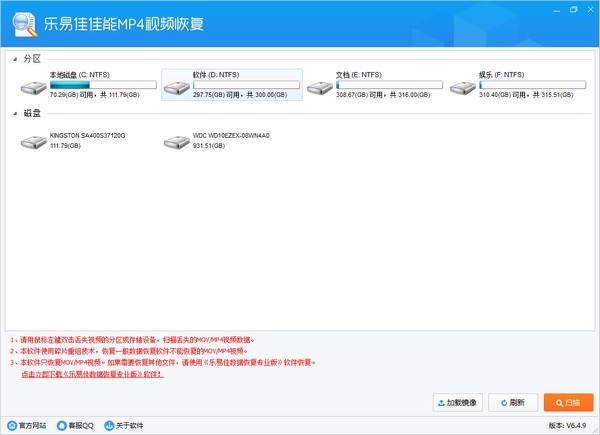600x435 pixels.
Task: Select the text 文档 (E: NTFS)
Action: pyautogui.click(x=359, y=75)
